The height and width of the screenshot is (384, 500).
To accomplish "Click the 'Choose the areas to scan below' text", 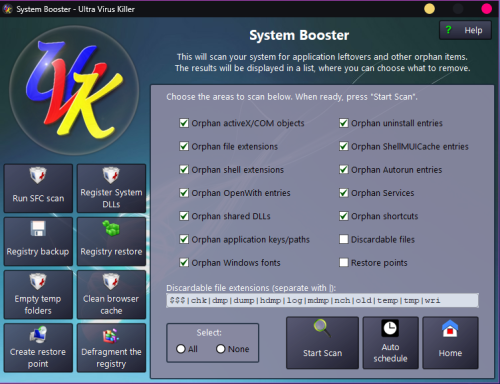I will [292, 97].
